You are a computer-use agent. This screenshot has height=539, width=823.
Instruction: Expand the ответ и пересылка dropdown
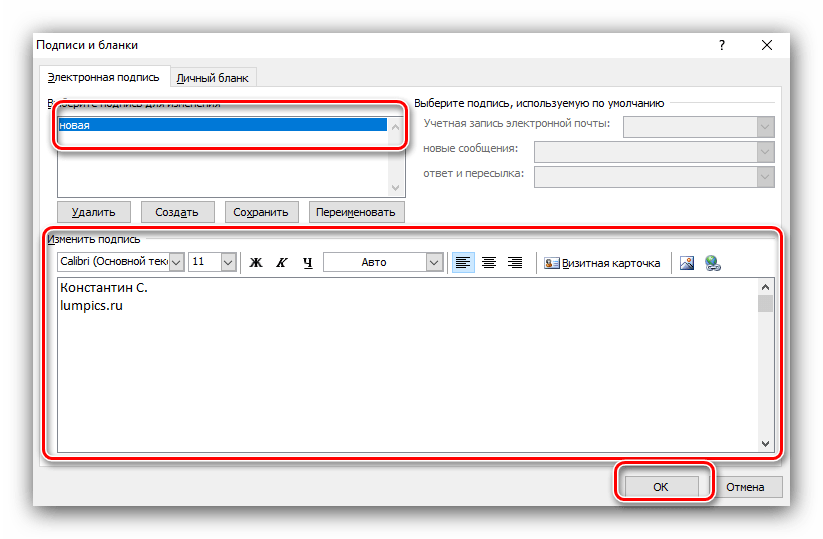pos(765,177)
